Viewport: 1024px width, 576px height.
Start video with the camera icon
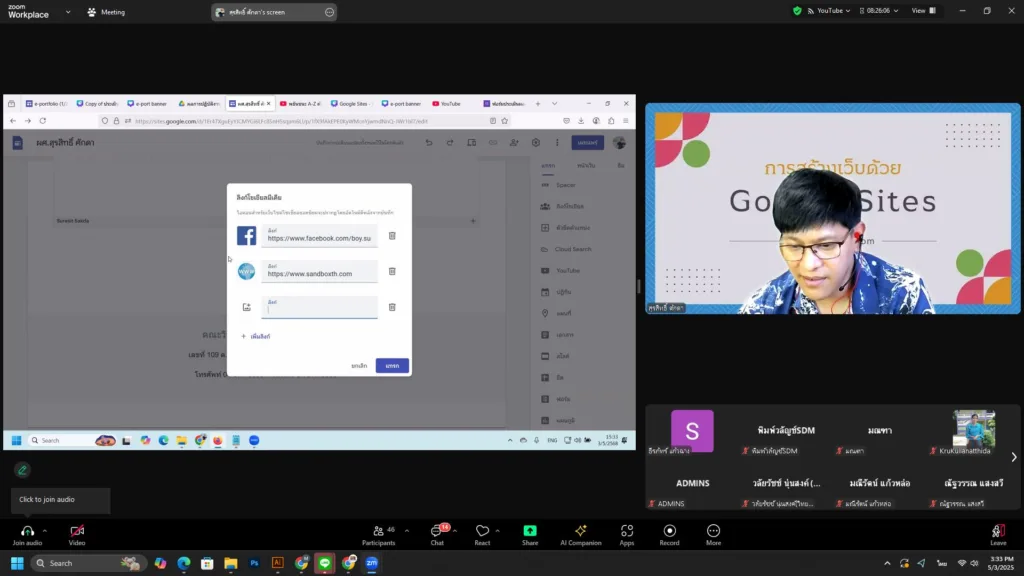point(77,531)
